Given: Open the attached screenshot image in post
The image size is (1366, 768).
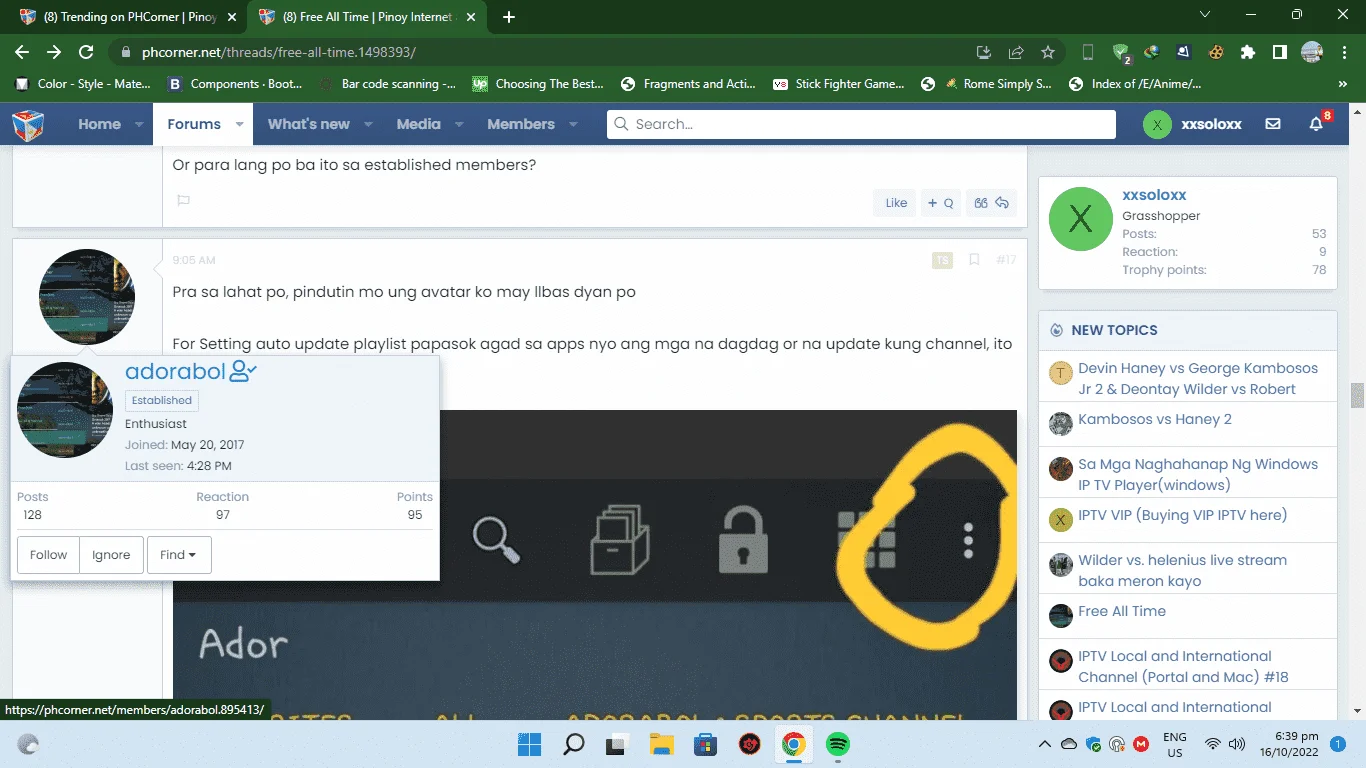Looking at the screenshot, I should coord(595,565).
